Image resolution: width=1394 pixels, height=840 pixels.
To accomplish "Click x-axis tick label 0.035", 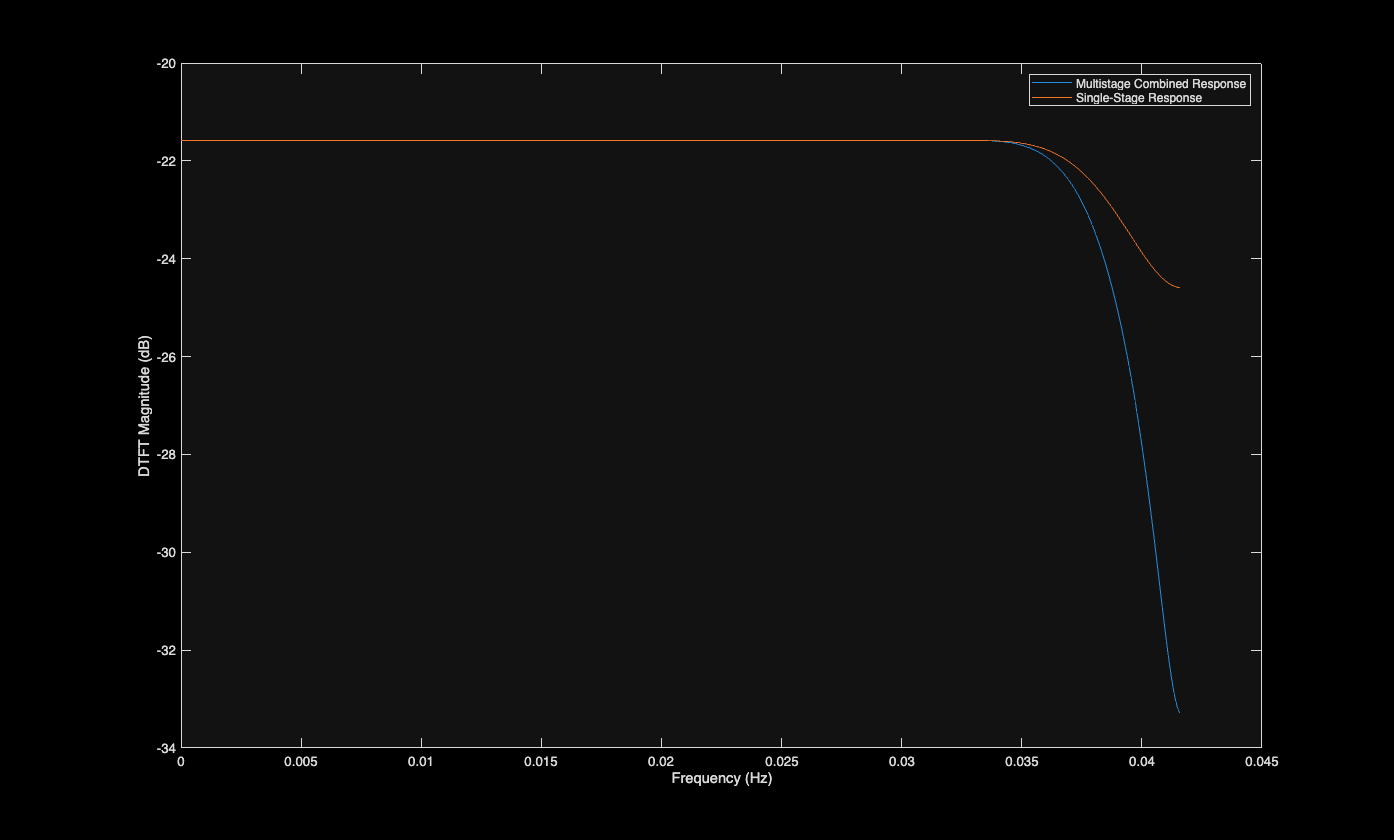I will (x=1021, y=761).
